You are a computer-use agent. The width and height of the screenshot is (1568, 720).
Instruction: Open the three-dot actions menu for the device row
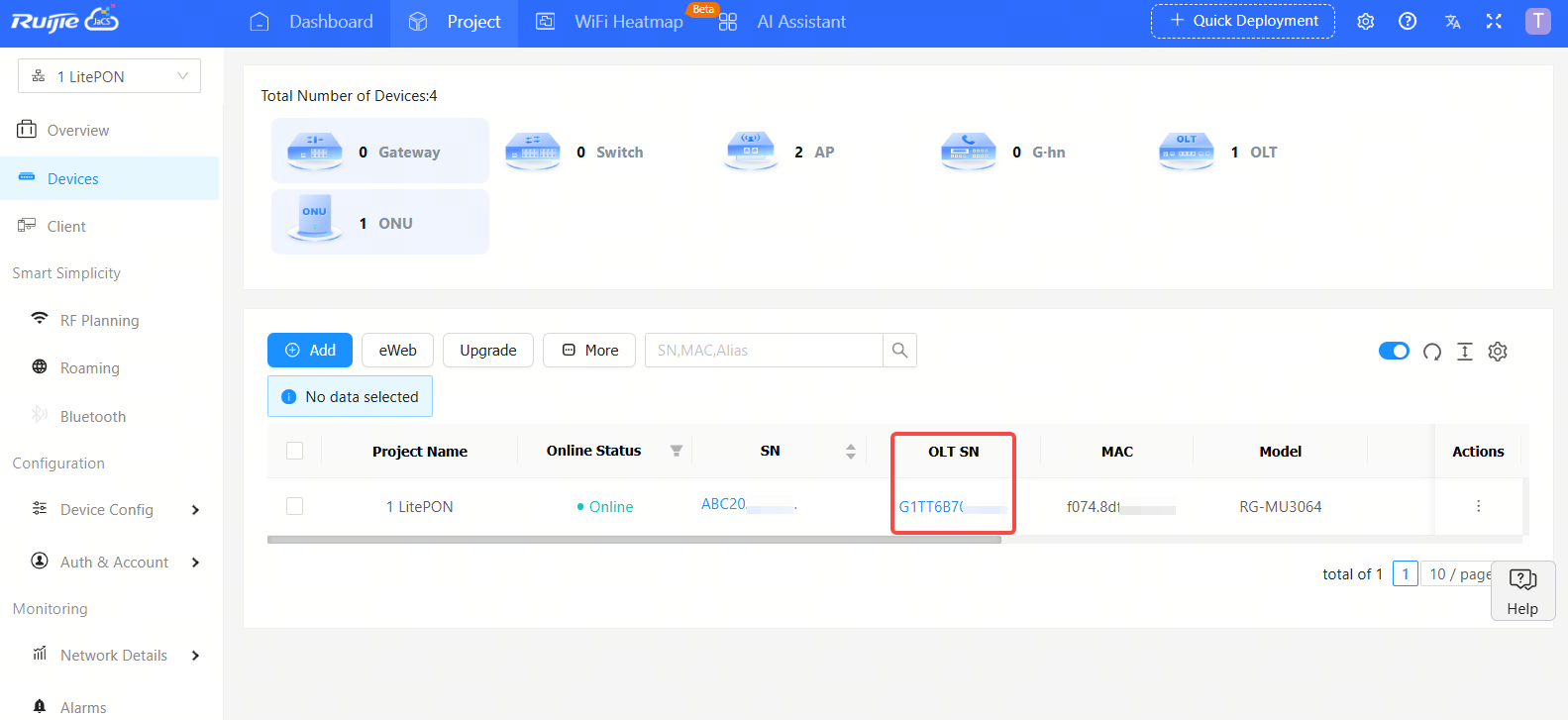[1478, 506]
